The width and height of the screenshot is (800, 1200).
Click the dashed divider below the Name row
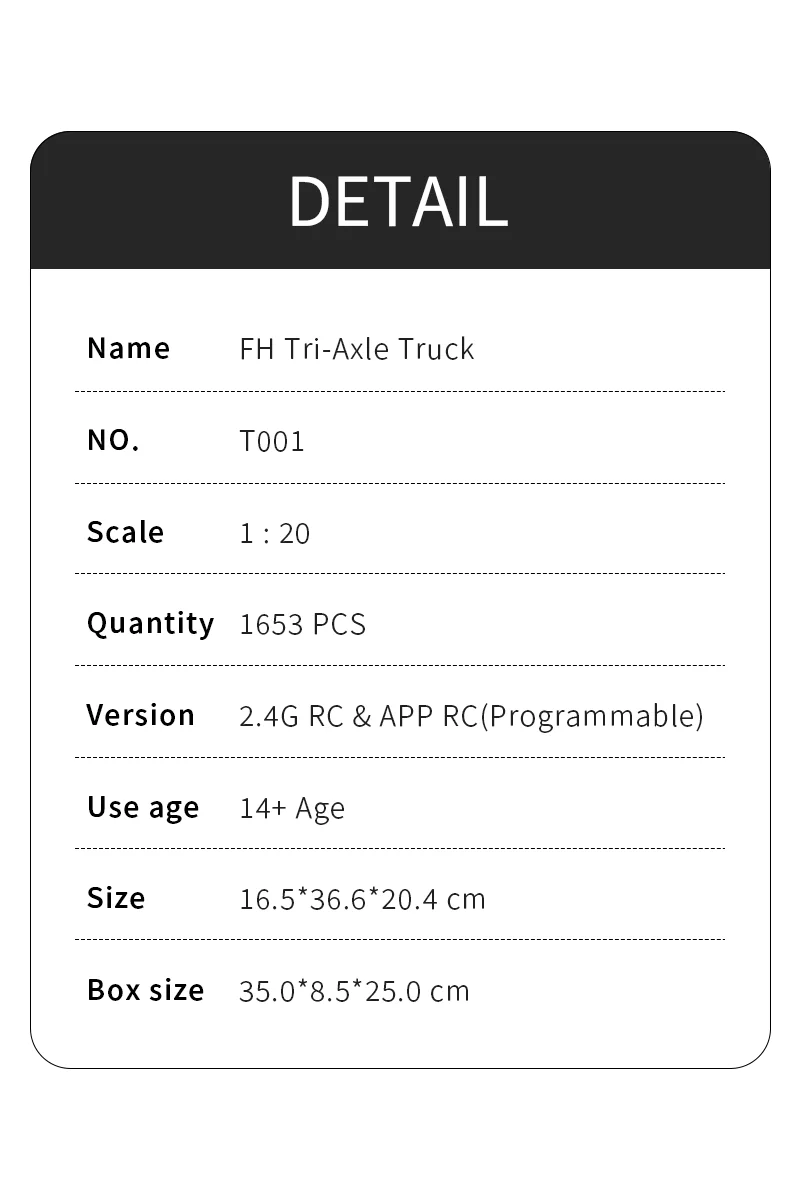pos(400,391)
